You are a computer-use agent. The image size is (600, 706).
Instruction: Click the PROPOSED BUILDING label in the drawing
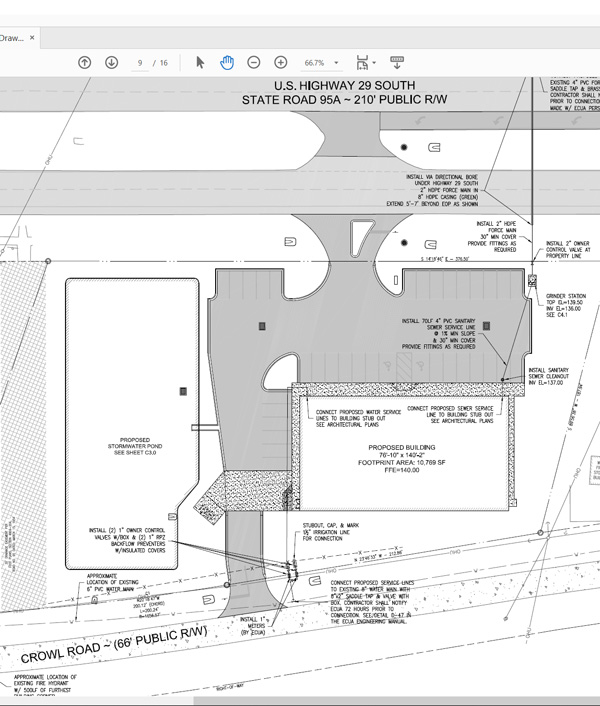click(400, 448)
